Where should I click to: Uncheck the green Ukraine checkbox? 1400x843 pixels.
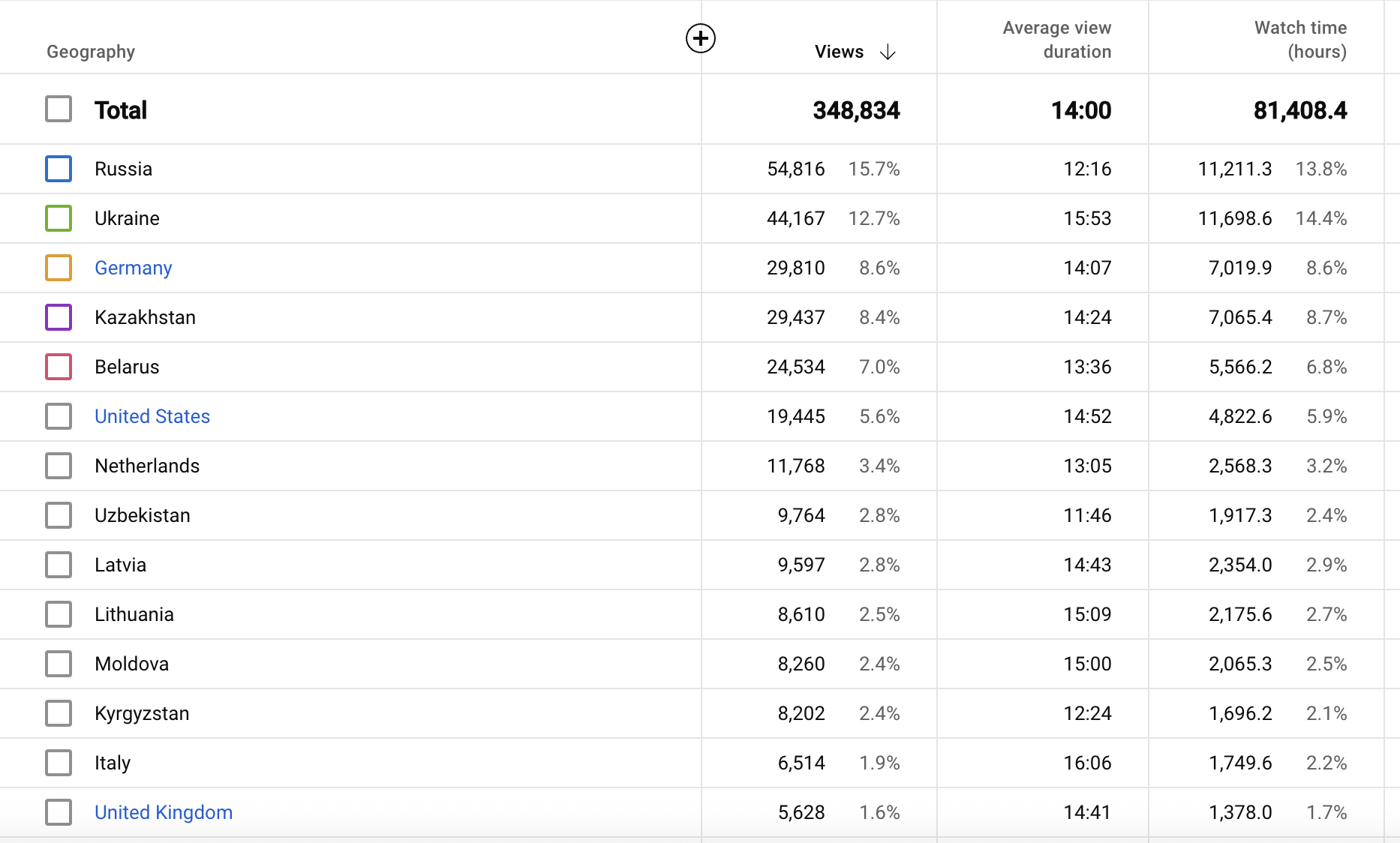click(59, 218)
